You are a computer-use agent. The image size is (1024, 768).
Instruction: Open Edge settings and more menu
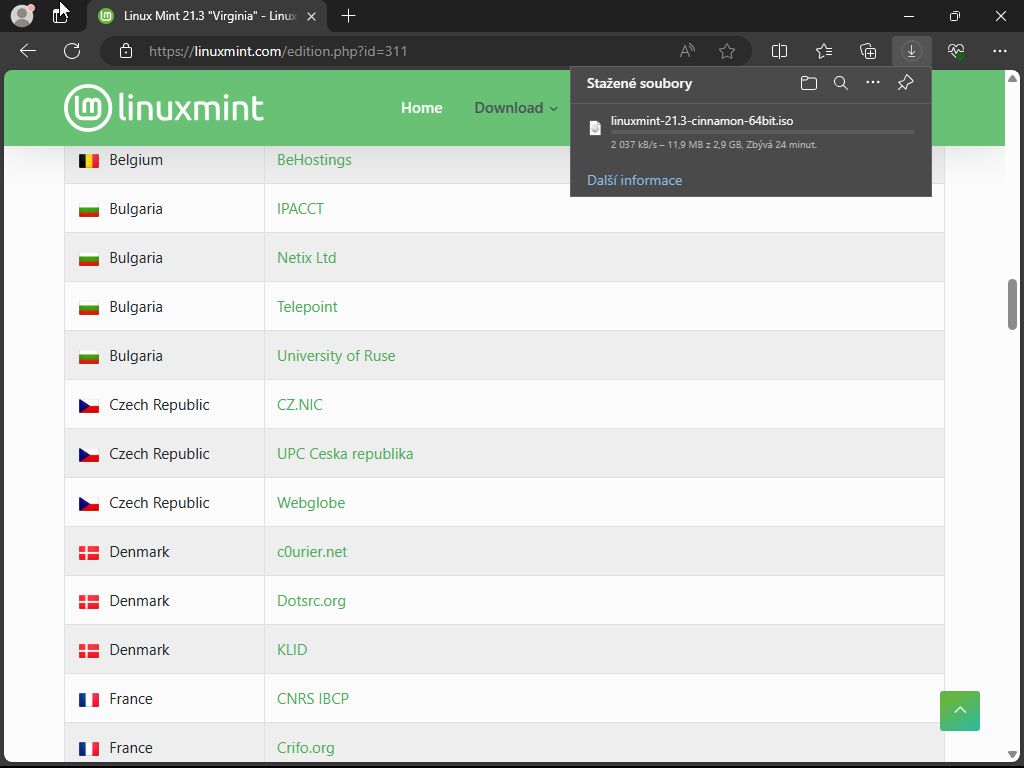point(1000,51)
